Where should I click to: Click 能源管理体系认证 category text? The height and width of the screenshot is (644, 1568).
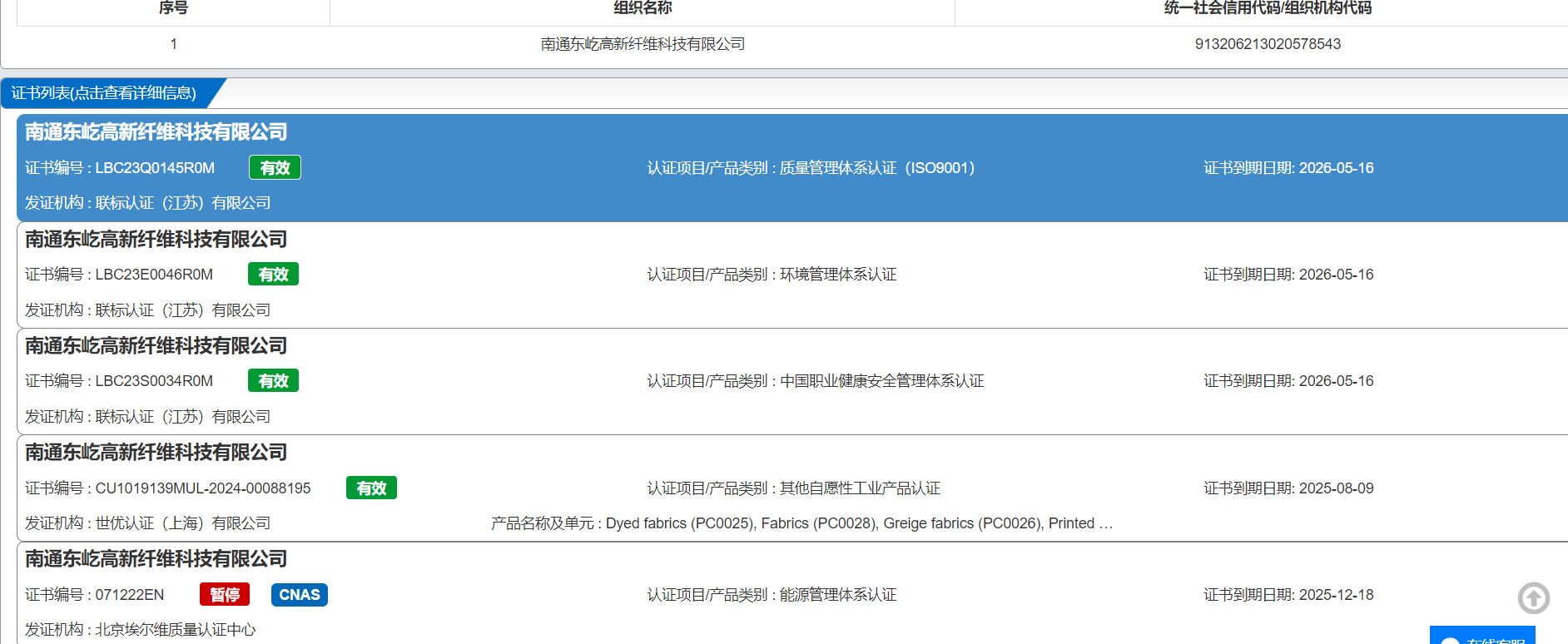tap(838, 595)
